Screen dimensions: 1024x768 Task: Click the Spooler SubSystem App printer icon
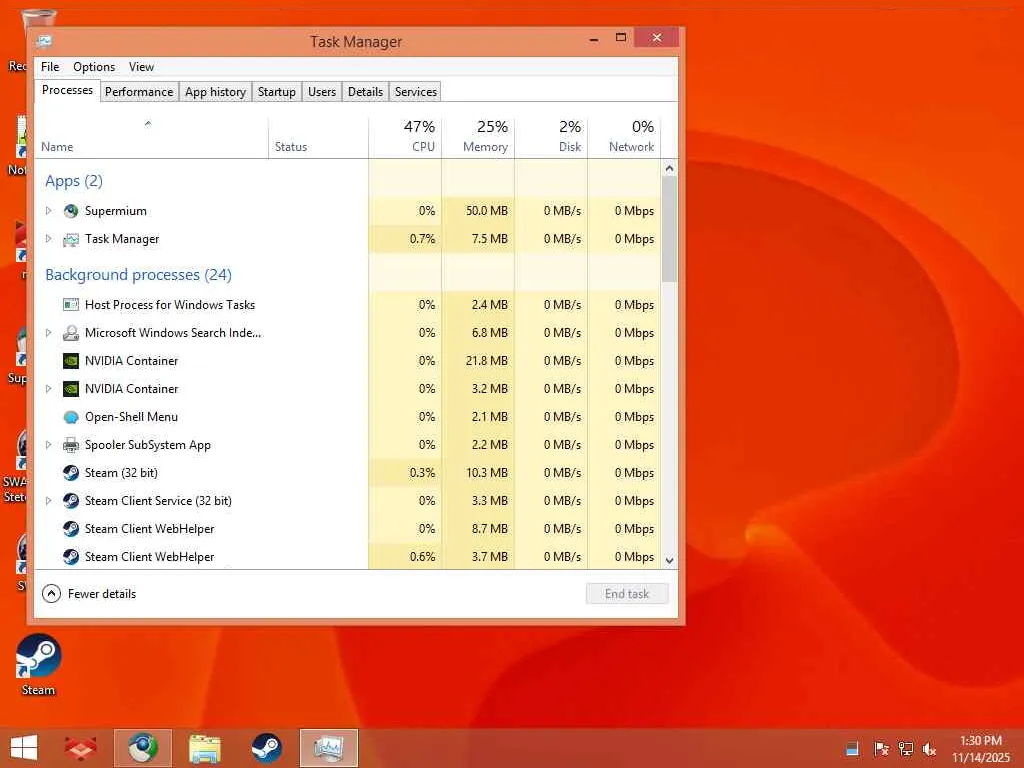click(x=71, y=445)
